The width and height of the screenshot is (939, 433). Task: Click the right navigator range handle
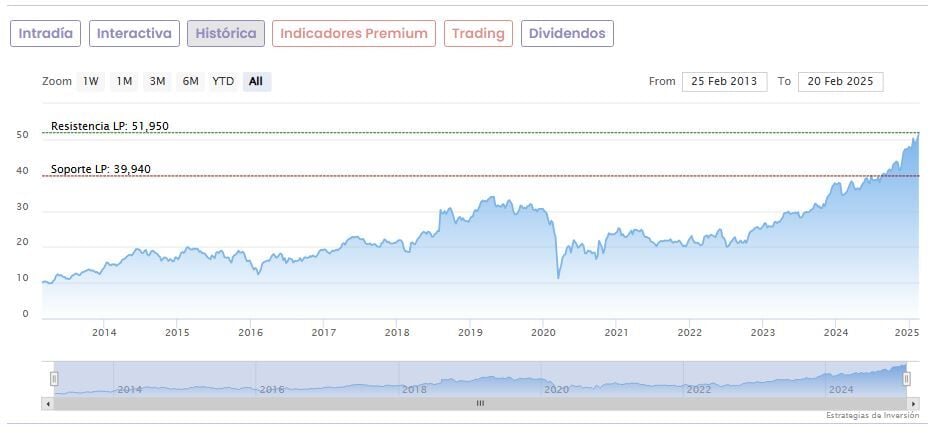tap(907, 378)
